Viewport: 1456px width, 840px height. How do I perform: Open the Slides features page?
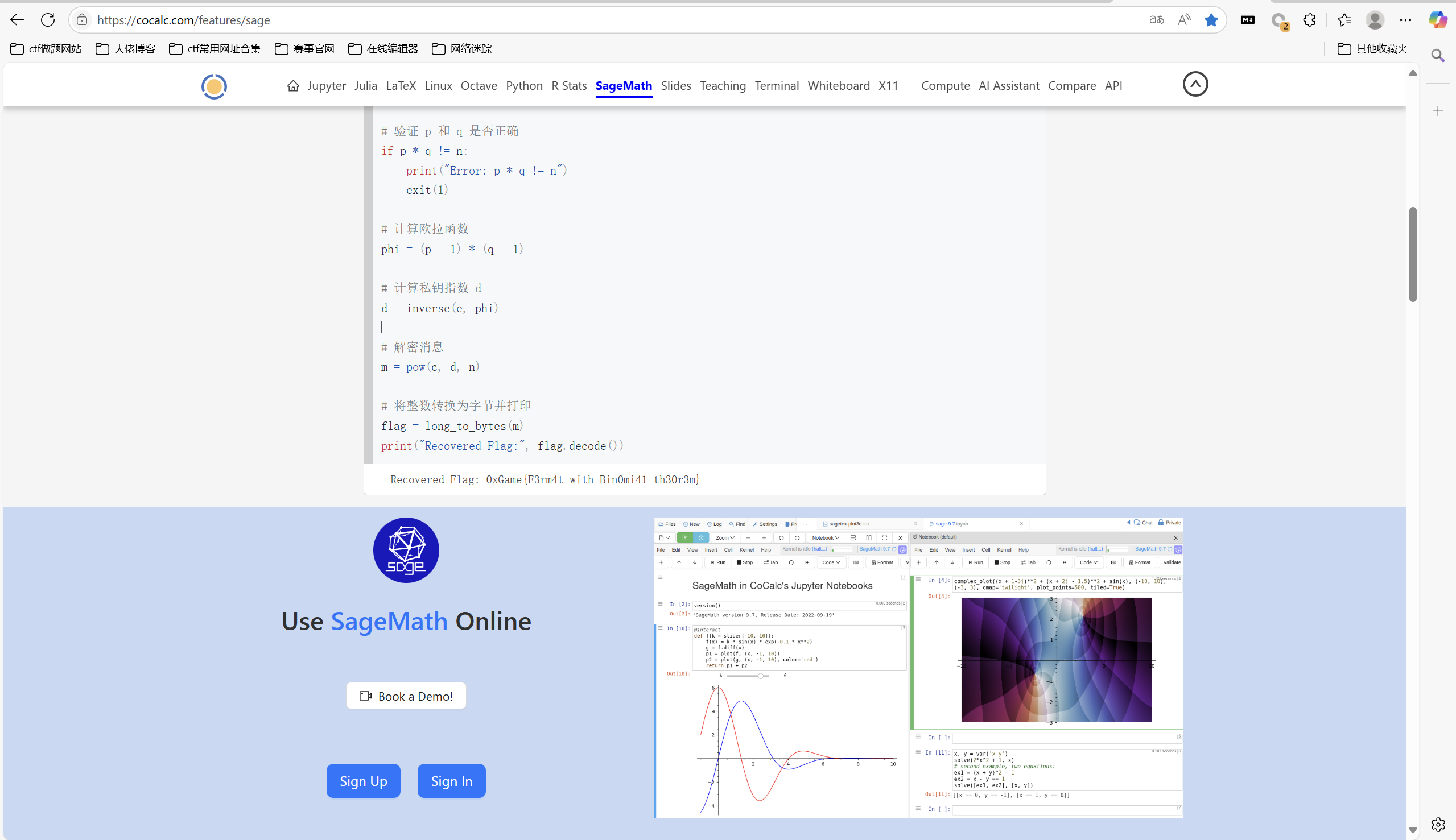coord(676,85)
